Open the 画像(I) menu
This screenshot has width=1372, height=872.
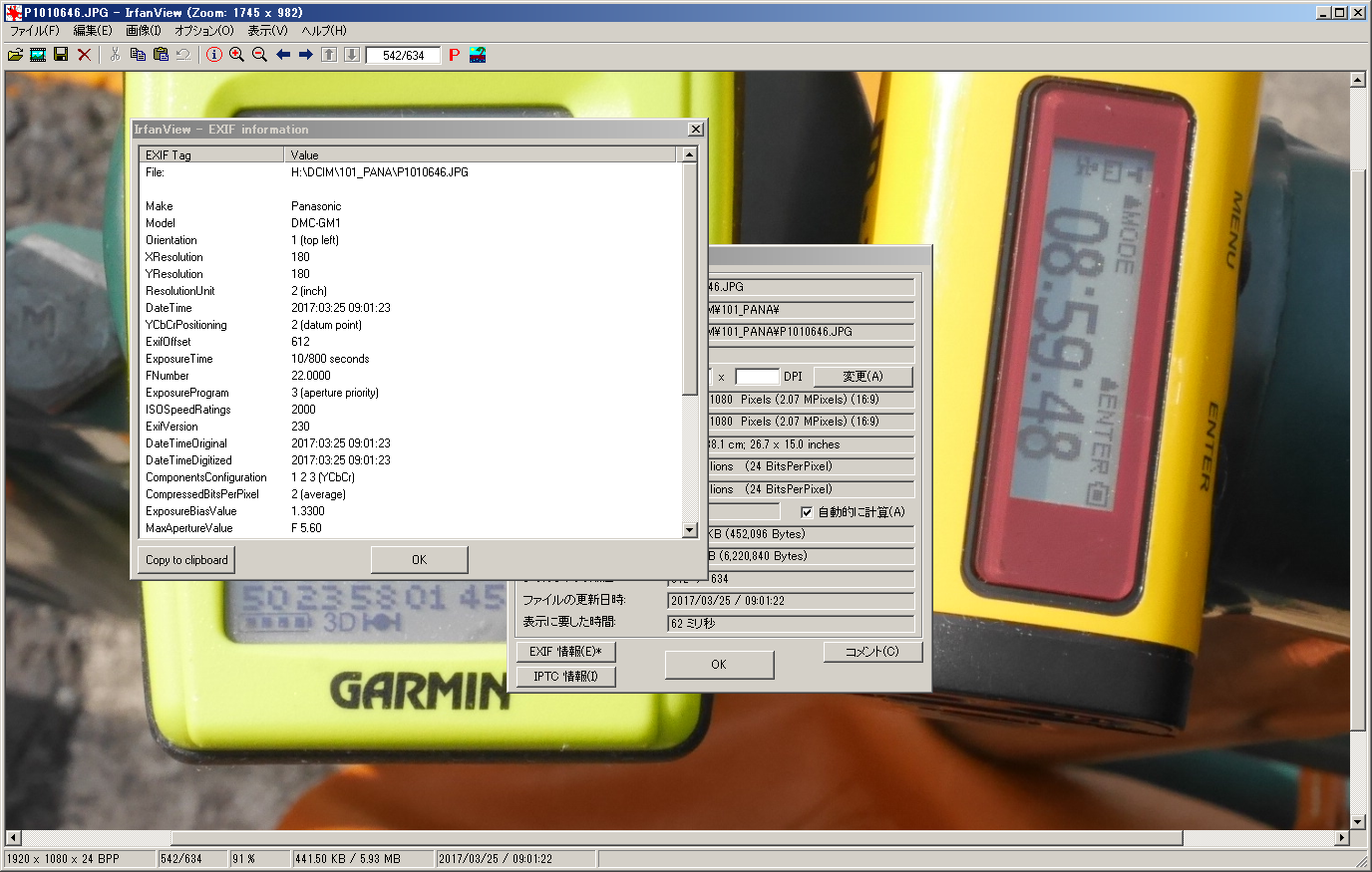pos(144,31)
